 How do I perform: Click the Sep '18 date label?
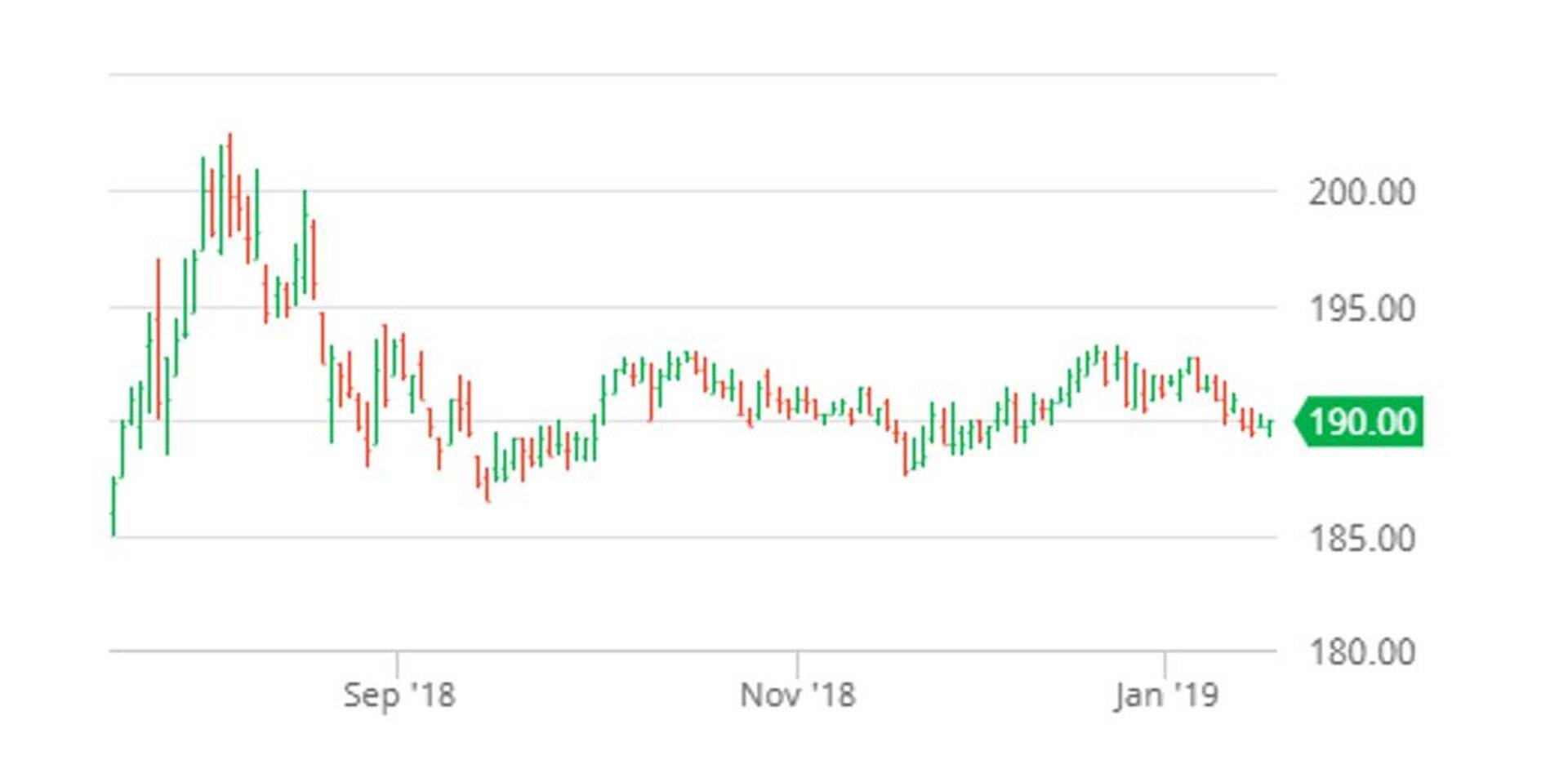click(x=399, y=695)
